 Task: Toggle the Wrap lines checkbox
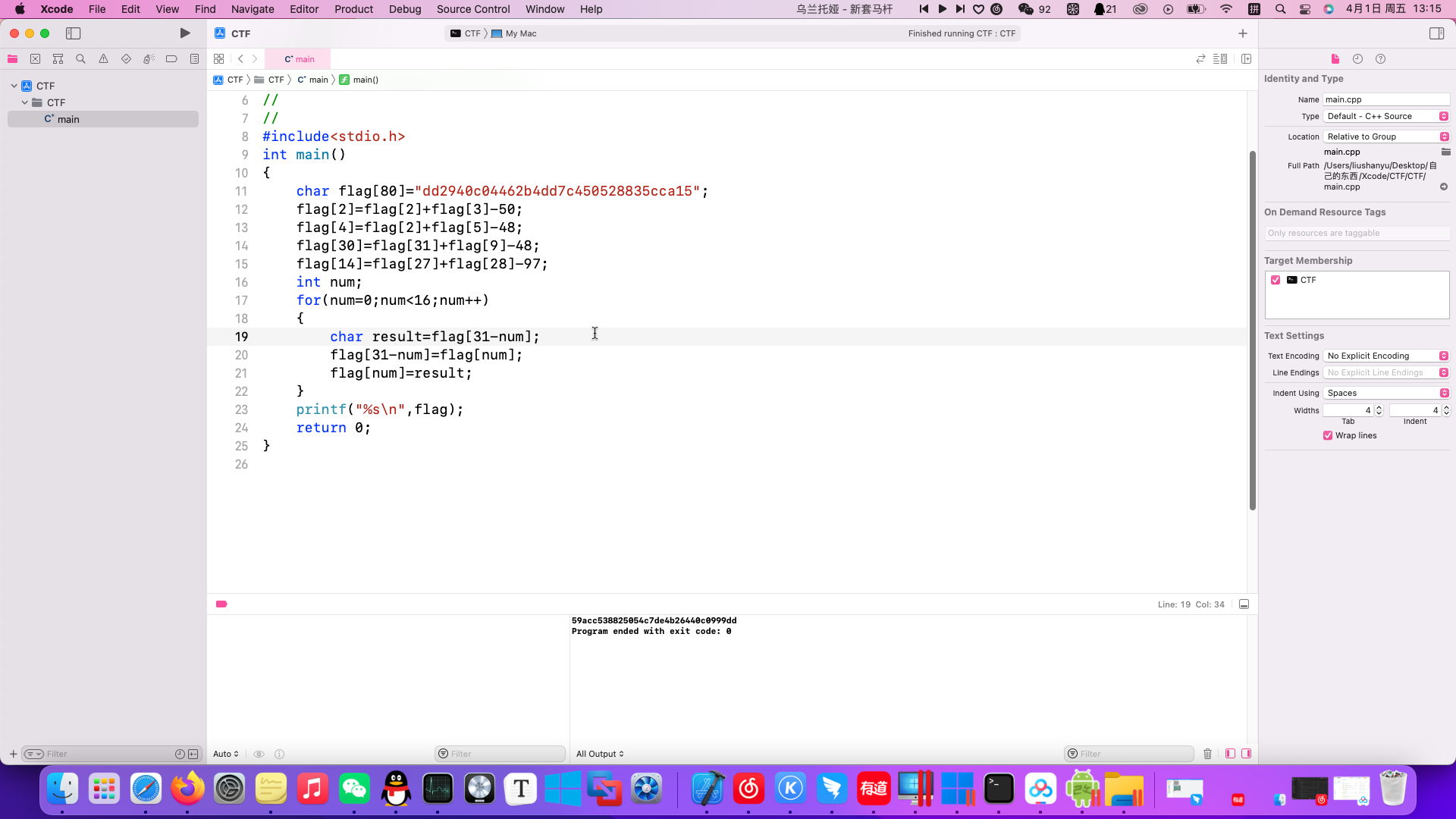pyautogui.click(x=1328, y=435)
